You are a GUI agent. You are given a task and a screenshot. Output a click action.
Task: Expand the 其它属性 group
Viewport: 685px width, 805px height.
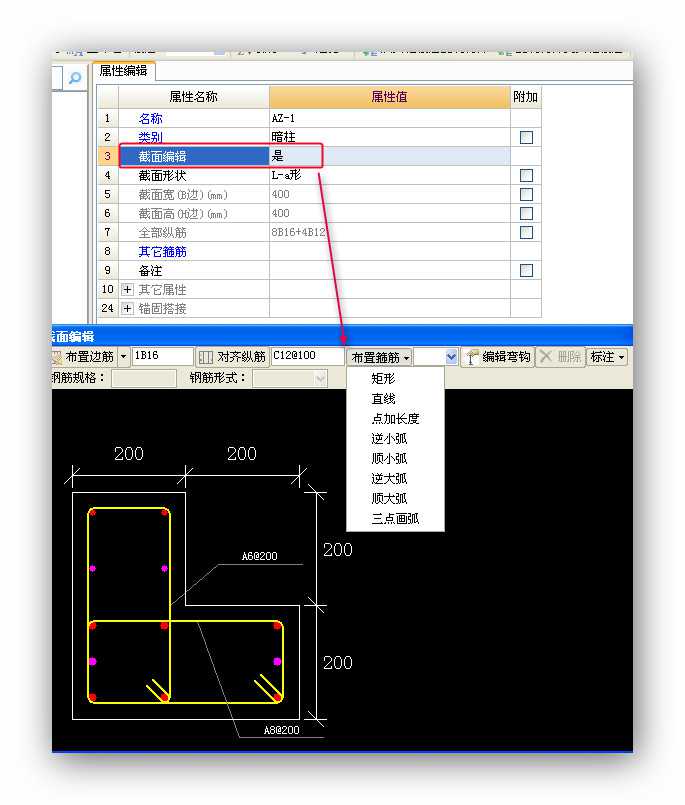tap(127, 290)
